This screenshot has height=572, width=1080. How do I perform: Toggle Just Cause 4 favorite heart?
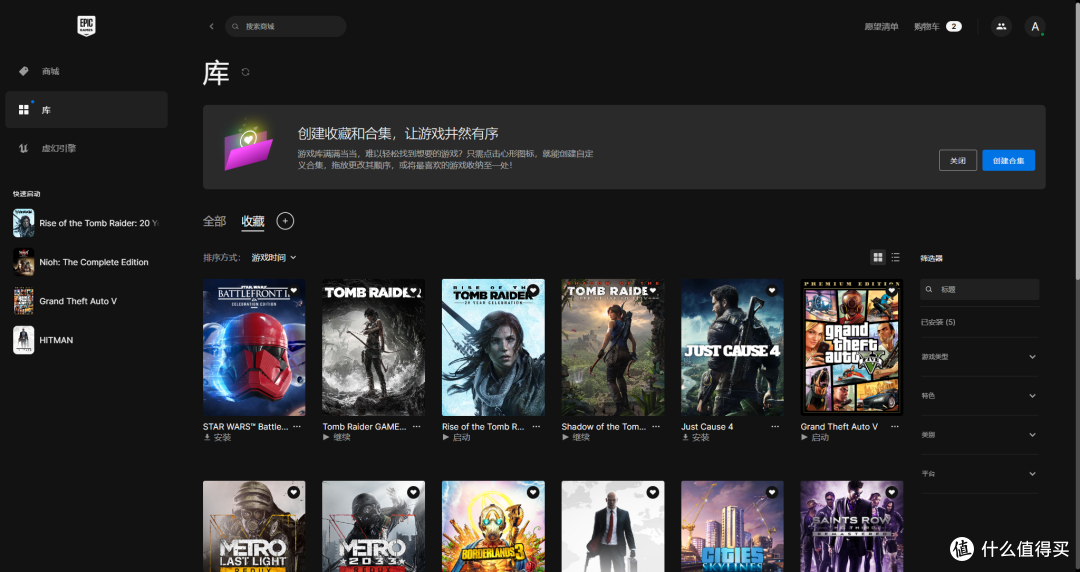click(771, 291)
